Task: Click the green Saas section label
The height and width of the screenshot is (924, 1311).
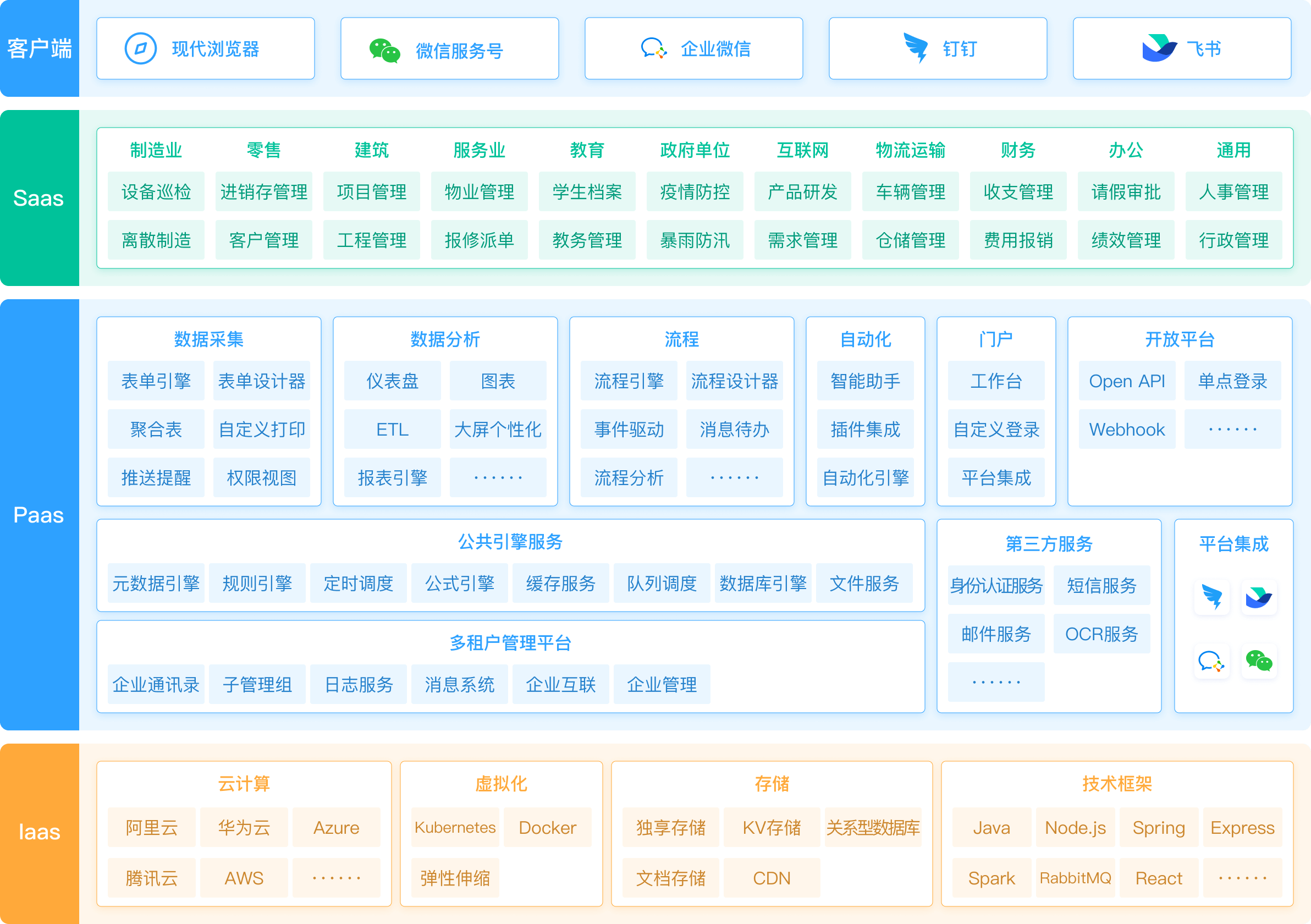Action: pyautogui.click(x=38, y=199)
